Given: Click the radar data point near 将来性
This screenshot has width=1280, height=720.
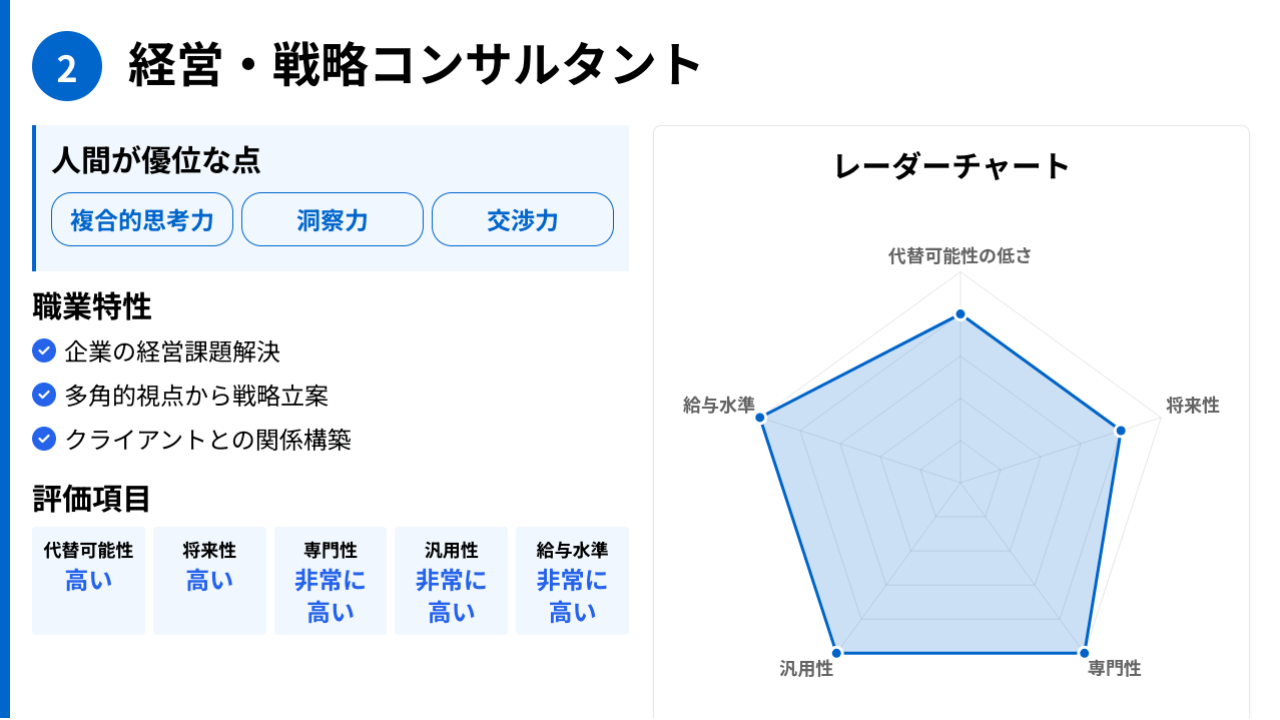Looking at the screenshot, I should [x=1120, y=431].
